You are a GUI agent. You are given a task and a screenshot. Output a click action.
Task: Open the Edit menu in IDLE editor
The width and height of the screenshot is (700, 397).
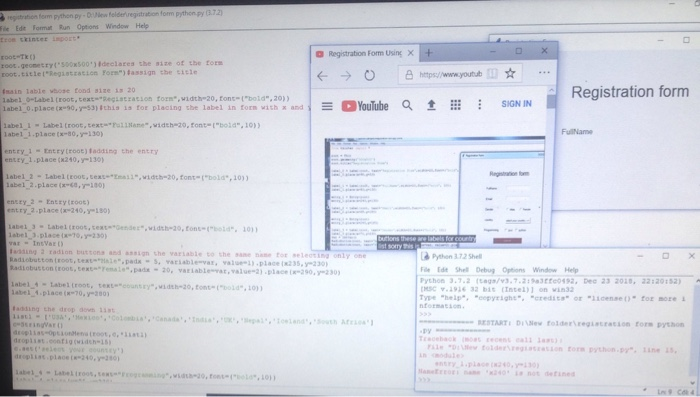click(21, 28)
